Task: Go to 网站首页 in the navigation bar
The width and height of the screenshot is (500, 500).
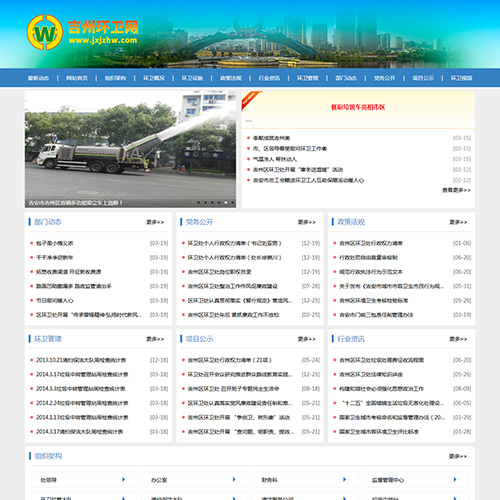Action: pos(77,78)
